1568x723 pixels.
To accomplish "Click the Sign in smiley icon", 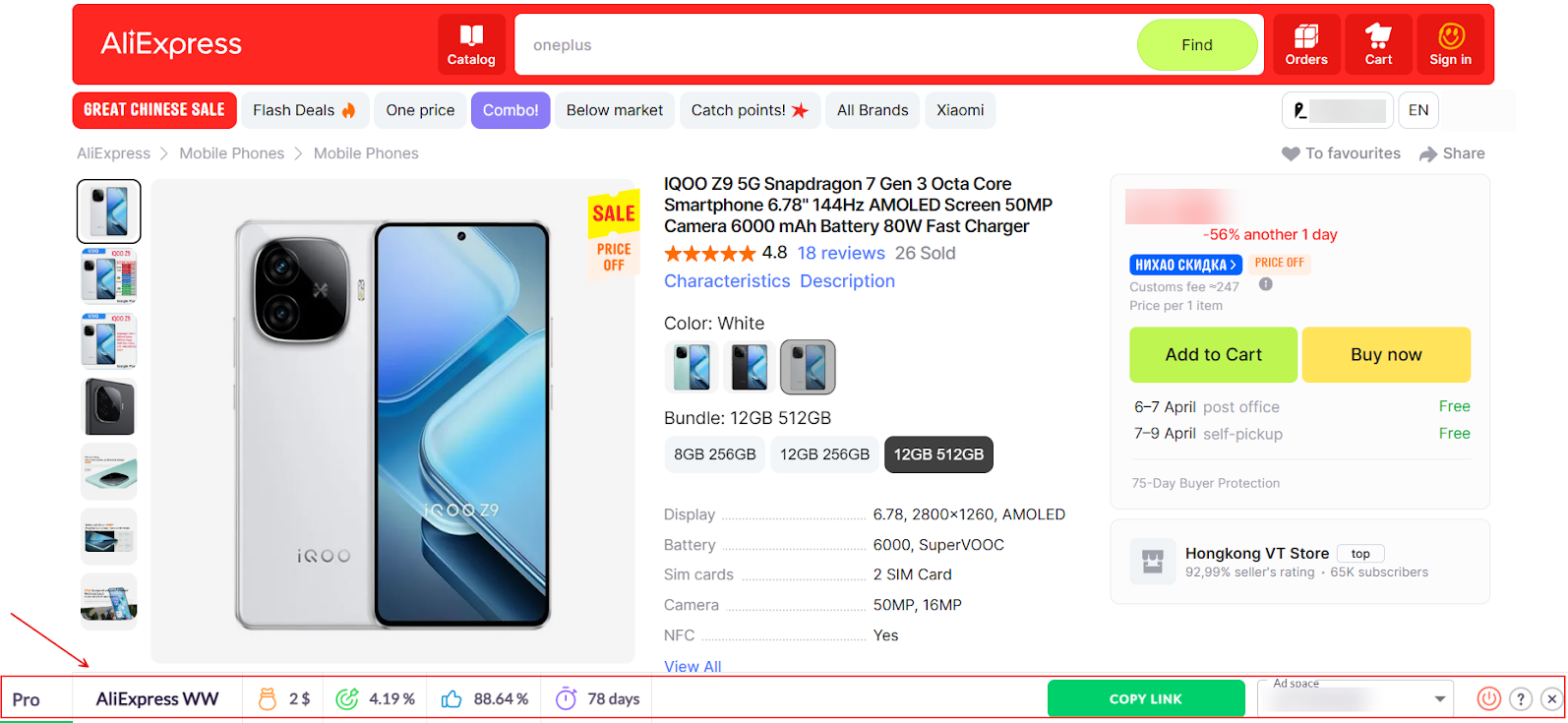I will tap(1451, 36).
